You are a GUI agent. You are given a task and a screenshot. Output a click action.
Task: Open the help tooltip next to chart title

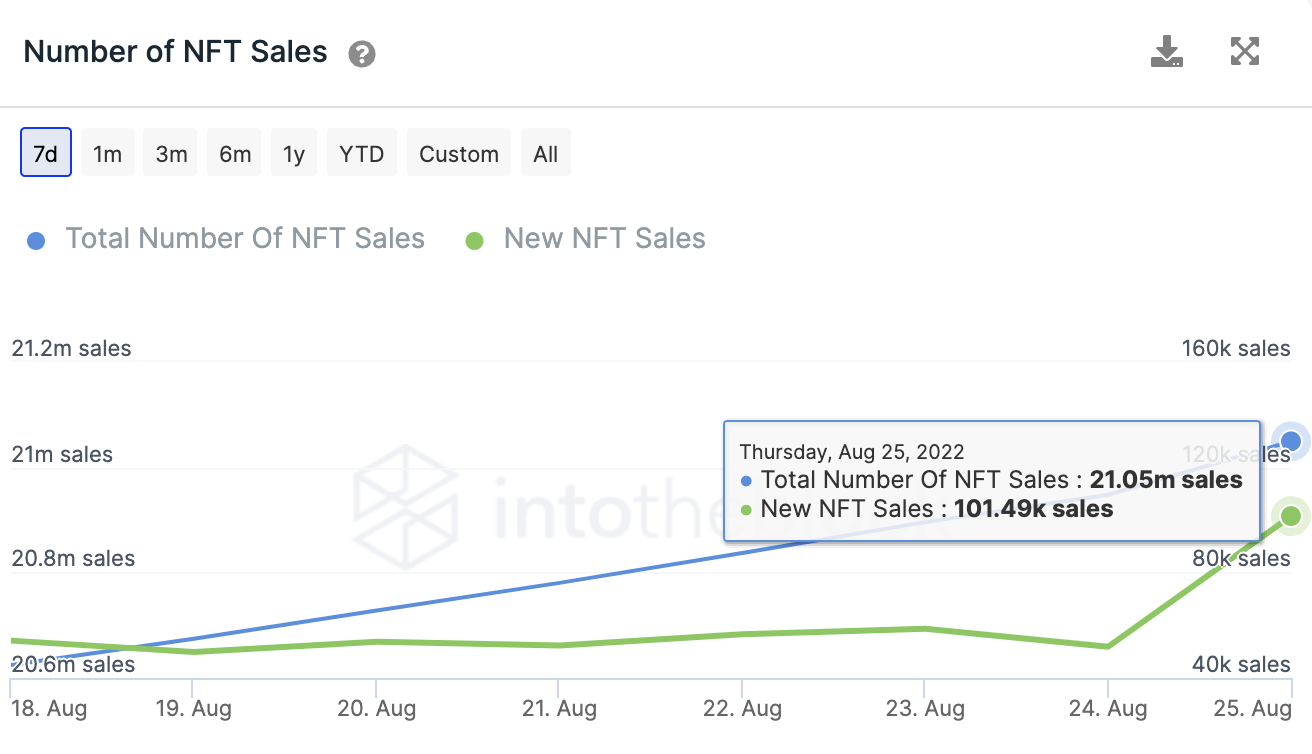[361, 52]
